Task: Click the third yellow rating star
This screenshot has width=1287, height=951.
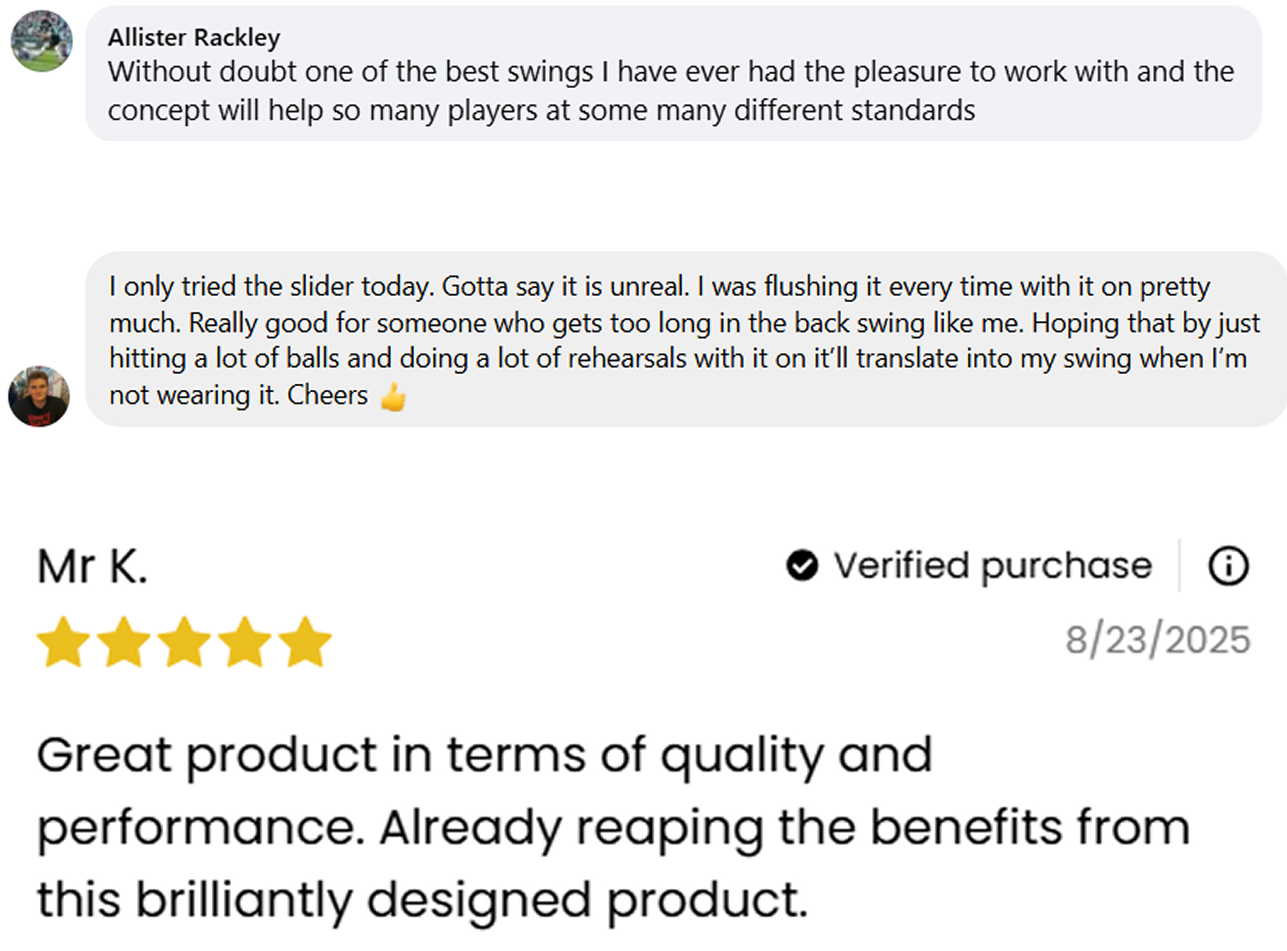Action: (x=184, y=642)
